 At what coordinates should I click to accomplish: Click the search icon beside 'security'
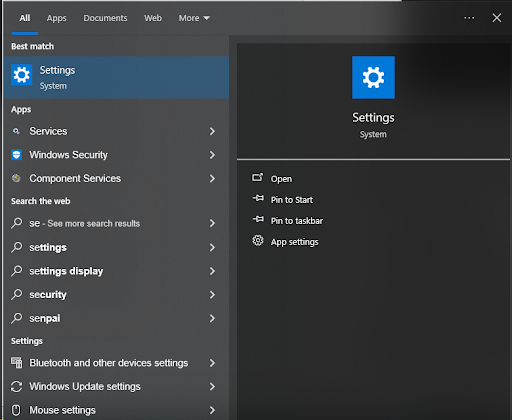[16, 295]
